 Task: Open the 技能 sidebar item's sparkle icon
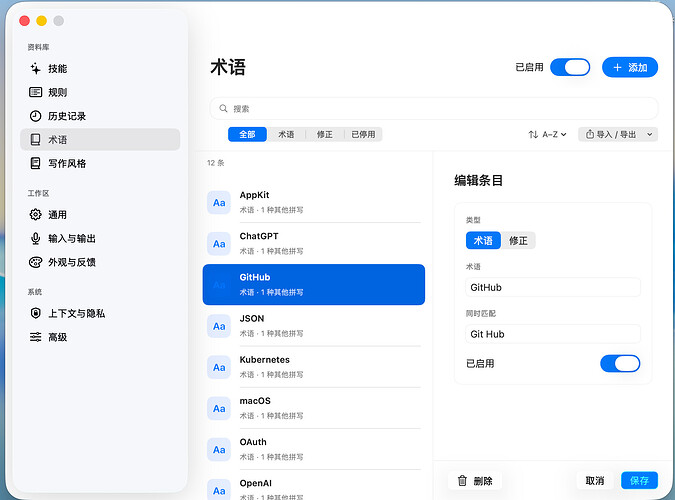click(35, 68)
